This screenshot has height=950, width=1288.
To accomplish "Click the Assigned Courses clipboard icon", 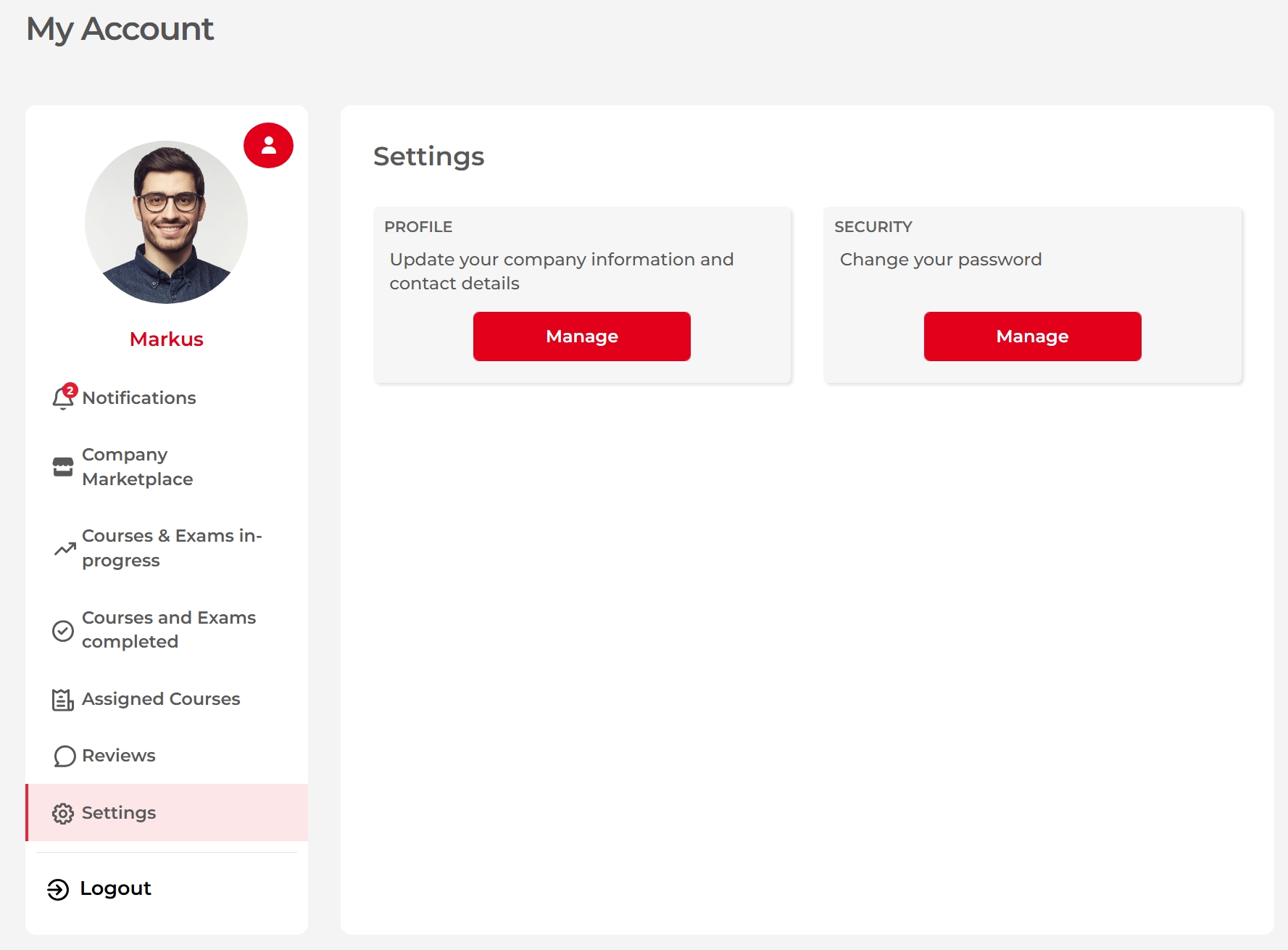I will [x=63, y=700].
